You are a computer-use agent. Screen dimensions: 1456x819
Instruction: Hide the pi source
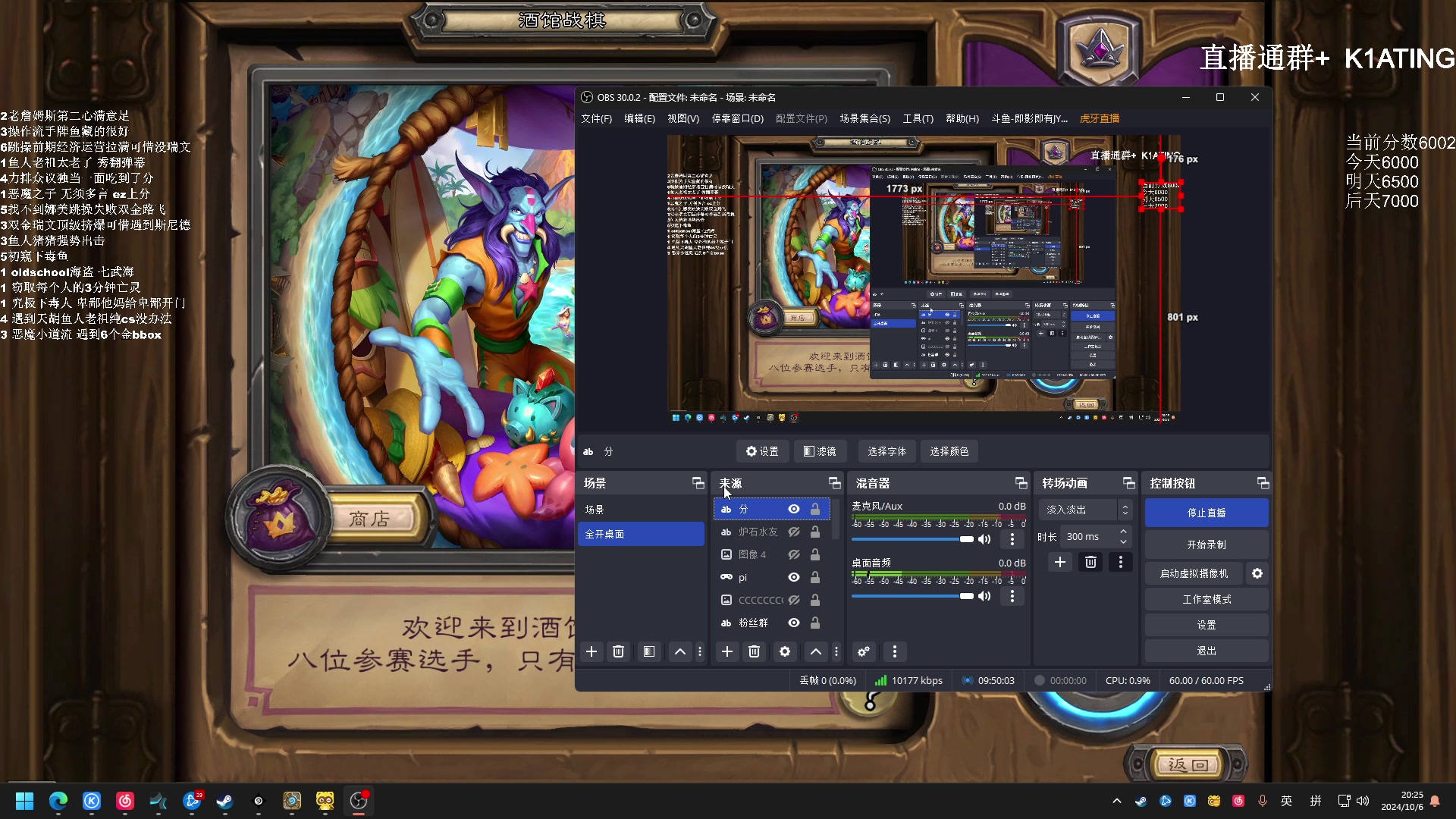pyautogui.click(x=794, y=577)
